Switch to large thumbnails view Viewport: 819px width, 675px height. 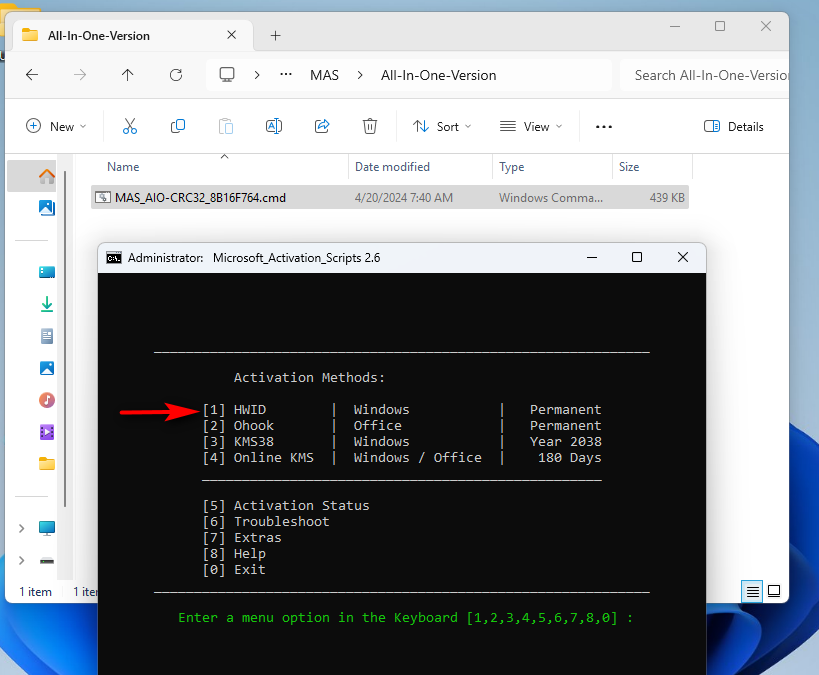[774, 591]
